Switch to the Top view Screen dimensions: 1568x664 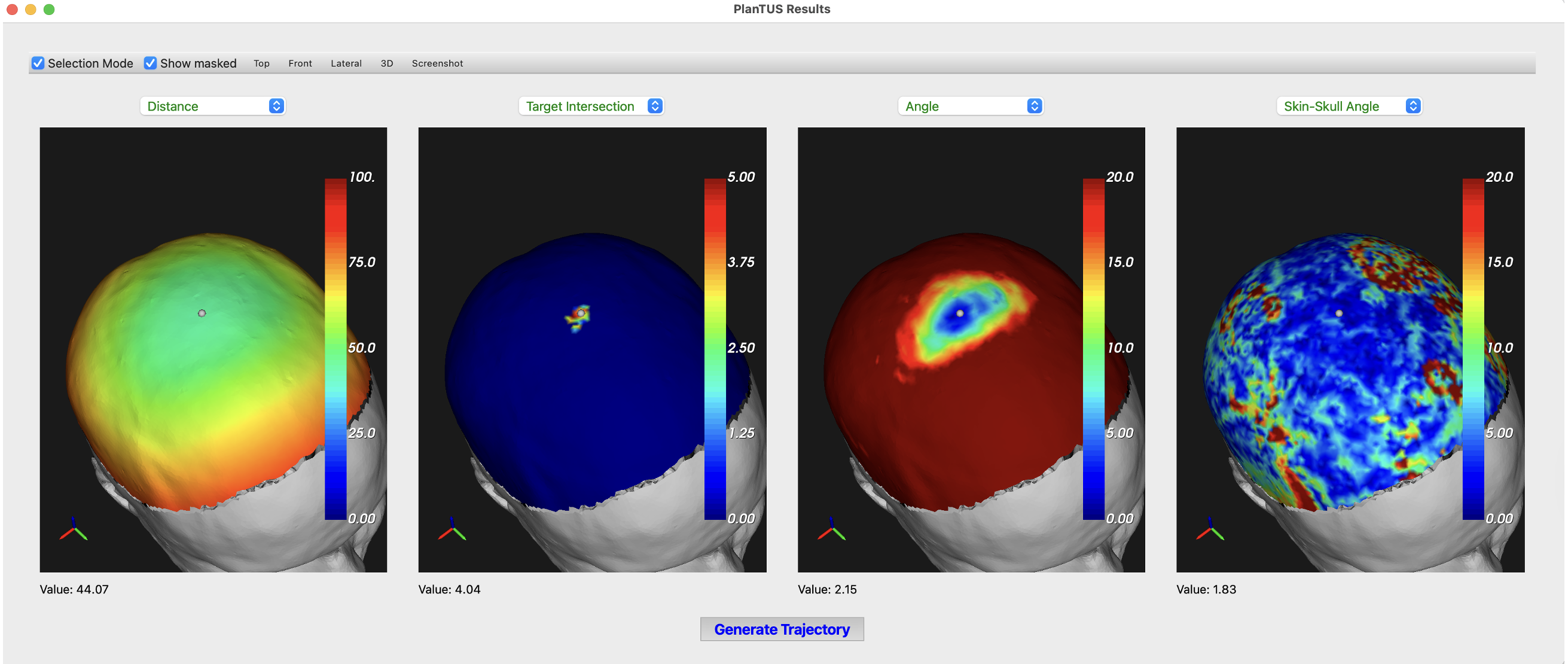tap(262, 63)
